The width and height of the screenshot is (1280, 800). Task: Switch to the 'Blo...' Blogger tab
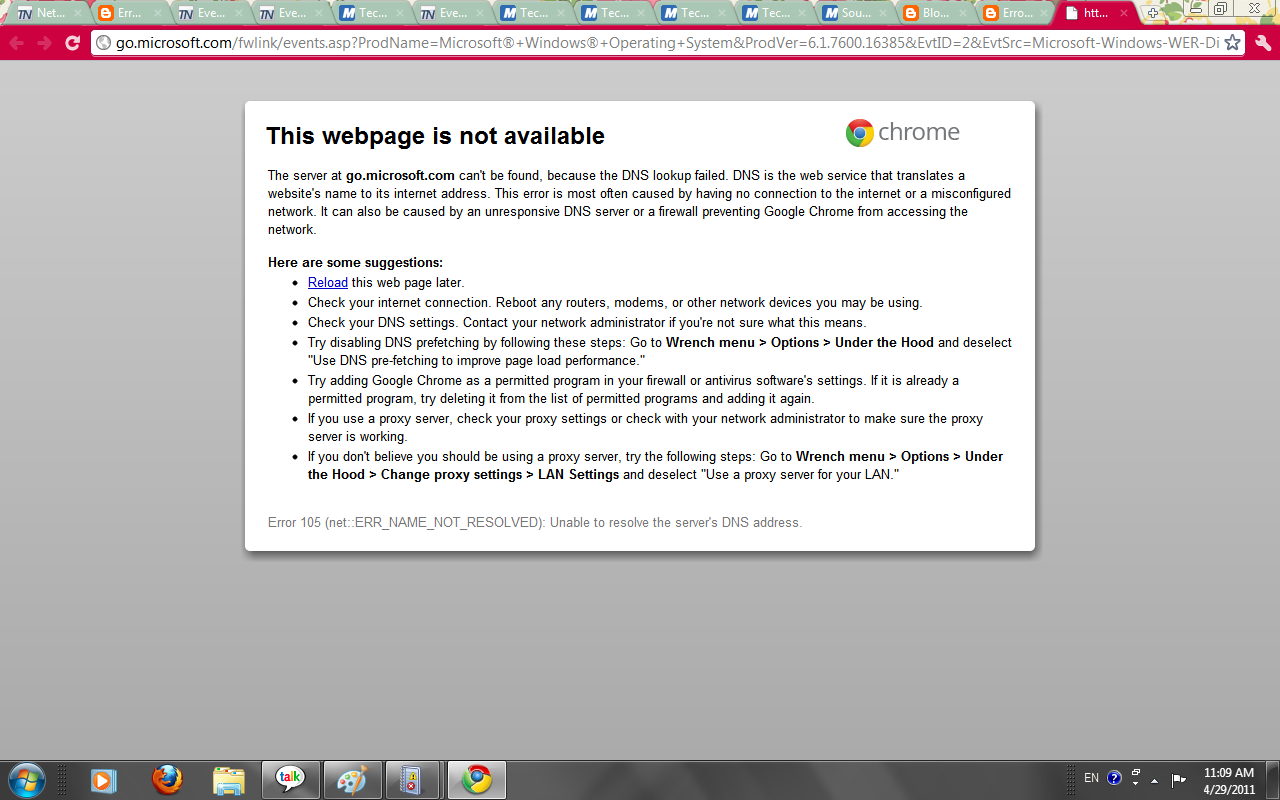pos(936,14)
